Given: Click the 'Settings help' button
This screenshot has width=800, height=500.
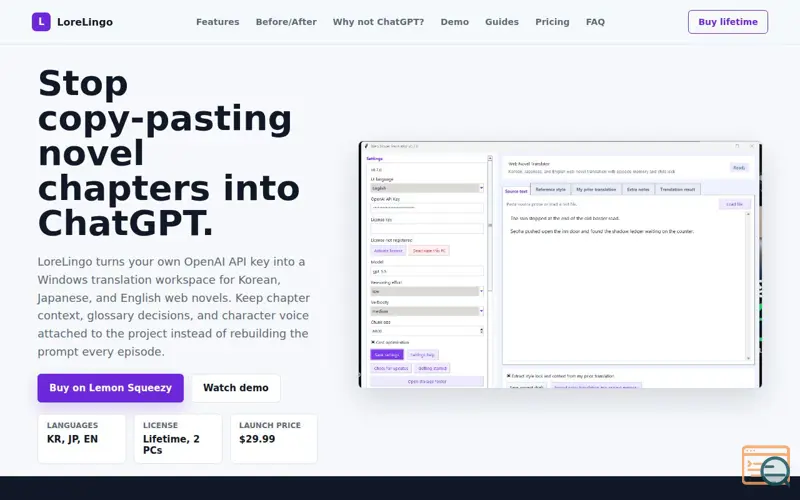Looking at the screenshot, I should point(422,355).
